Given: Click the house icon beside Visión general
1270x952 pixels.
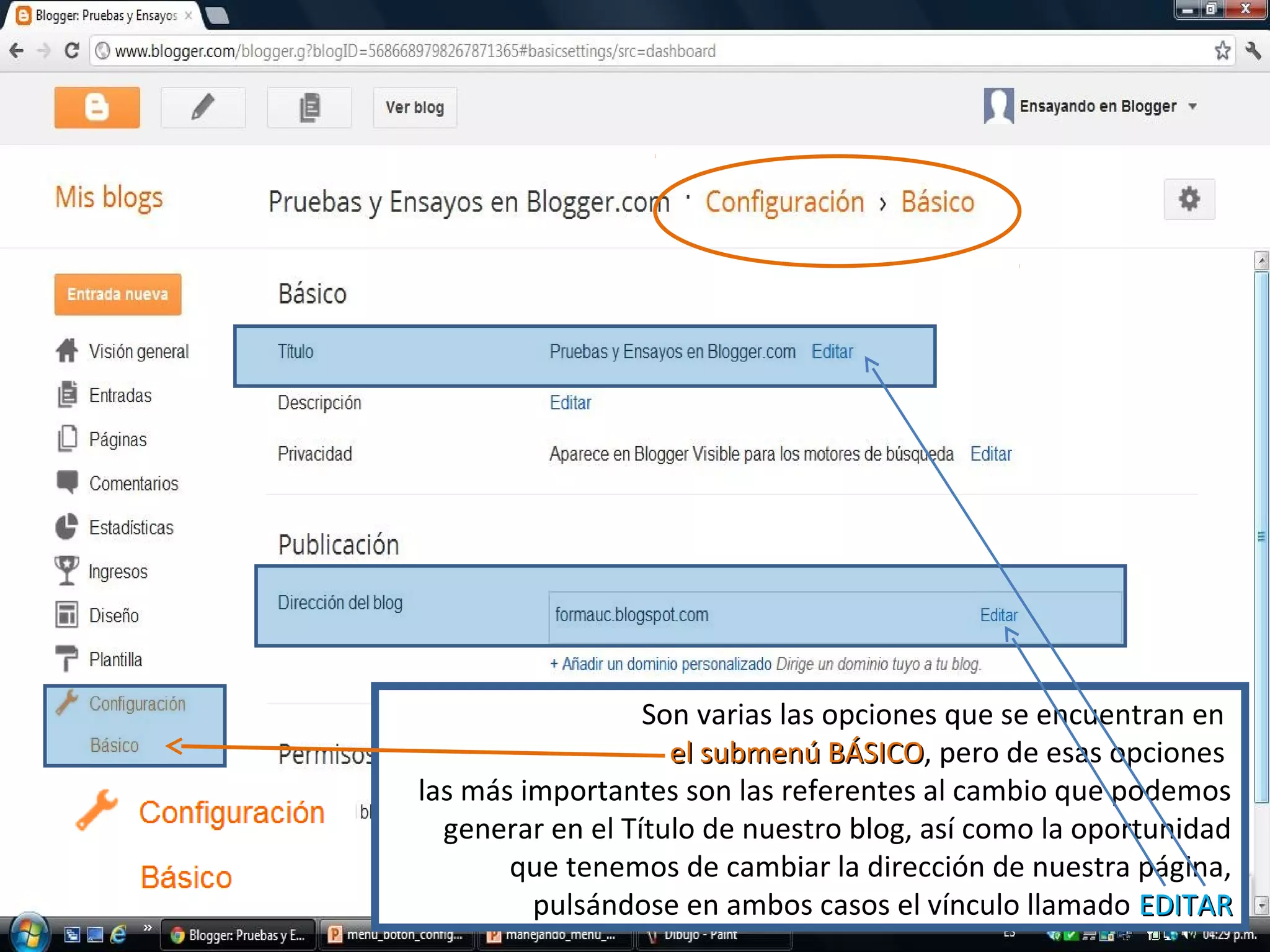Looking at the screenshot, I should pos(67,350).
